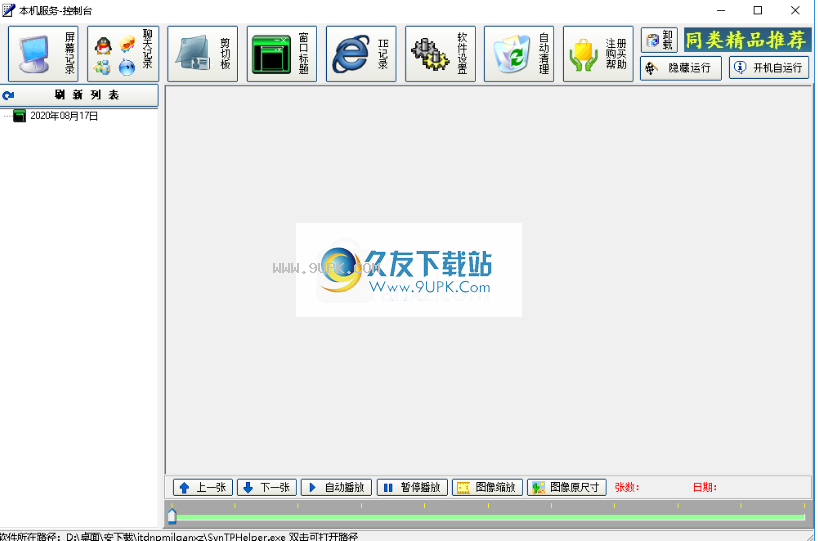Click the software path status bar text
The image size is (818, 541).
(x=178, y=536)
